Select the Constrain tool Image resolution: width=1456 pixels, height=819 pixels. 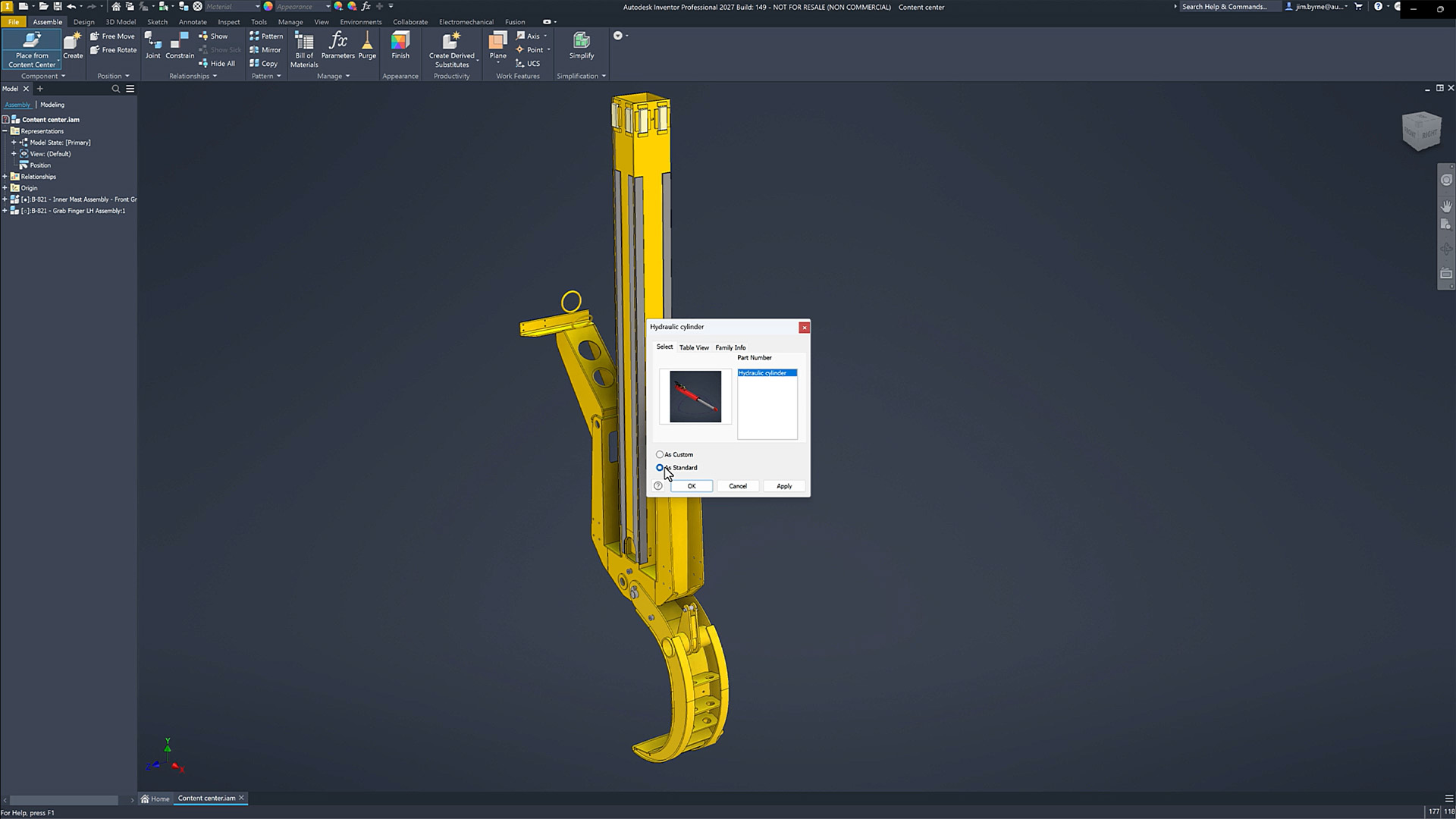[x=180, y=45]
